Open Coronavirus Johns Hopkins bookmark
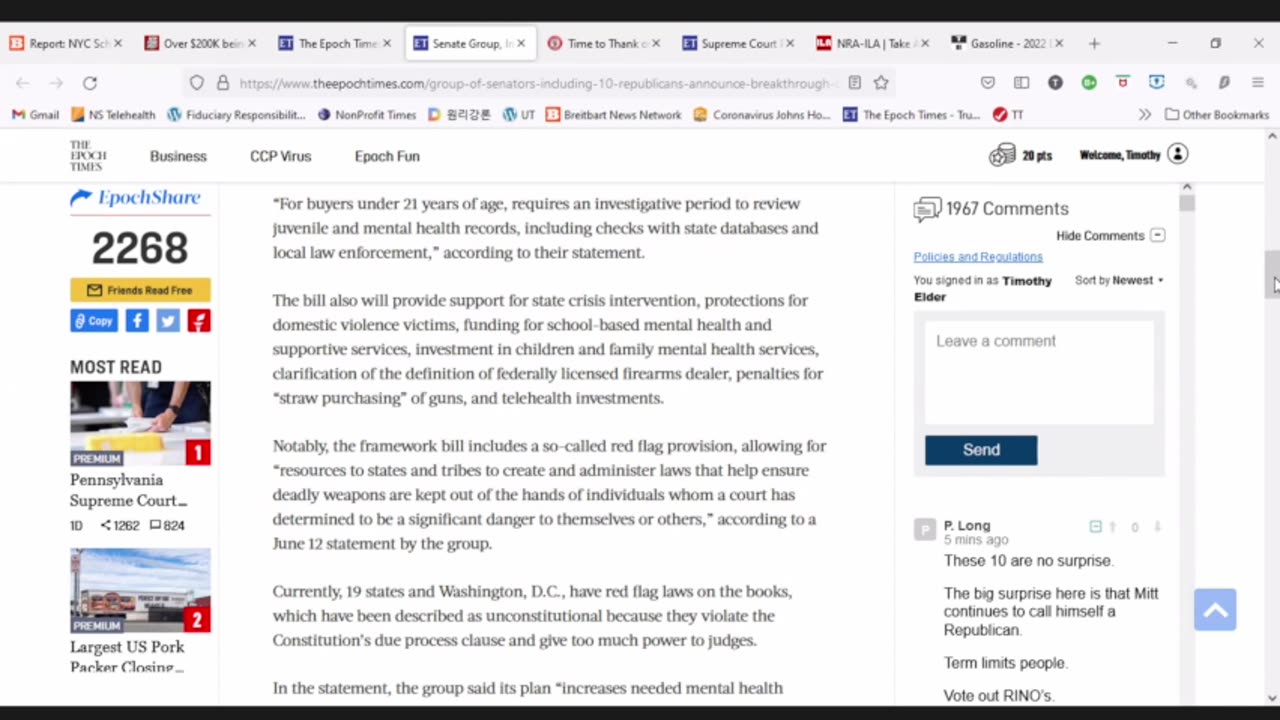1280x720 pixels. coord(762,115)
